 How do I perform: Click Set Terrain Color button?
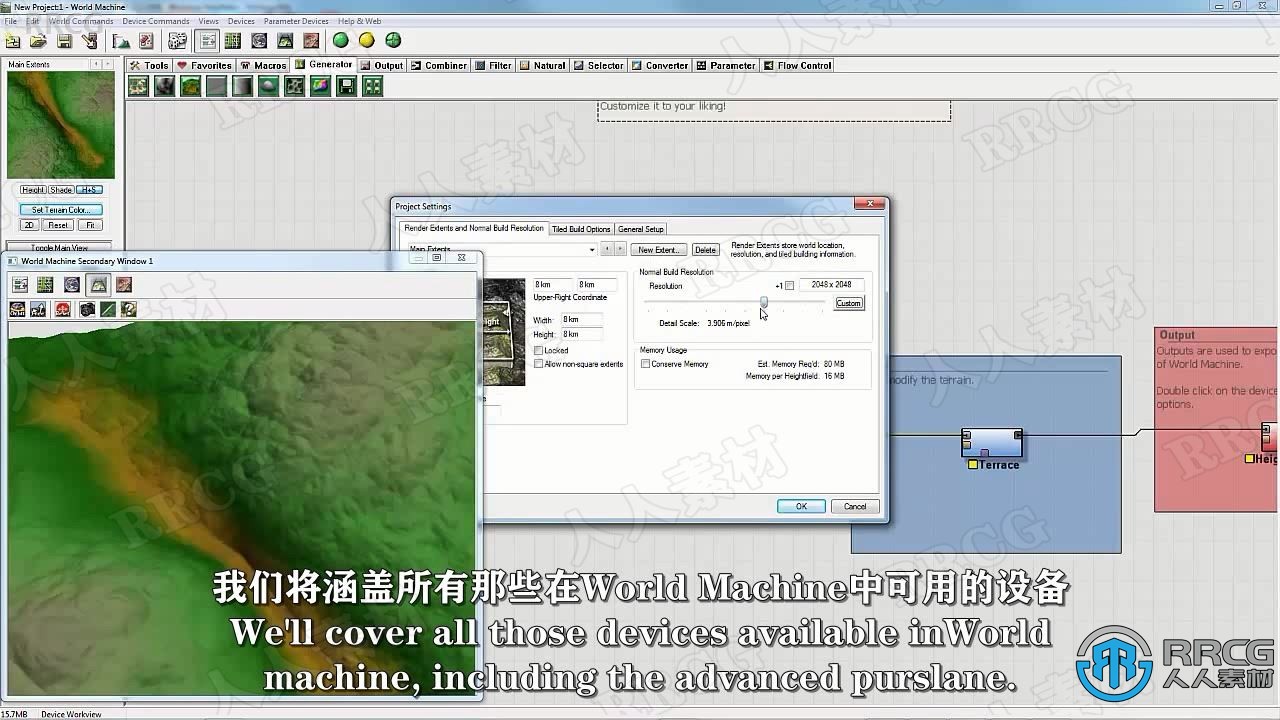[x=61, y=210]
